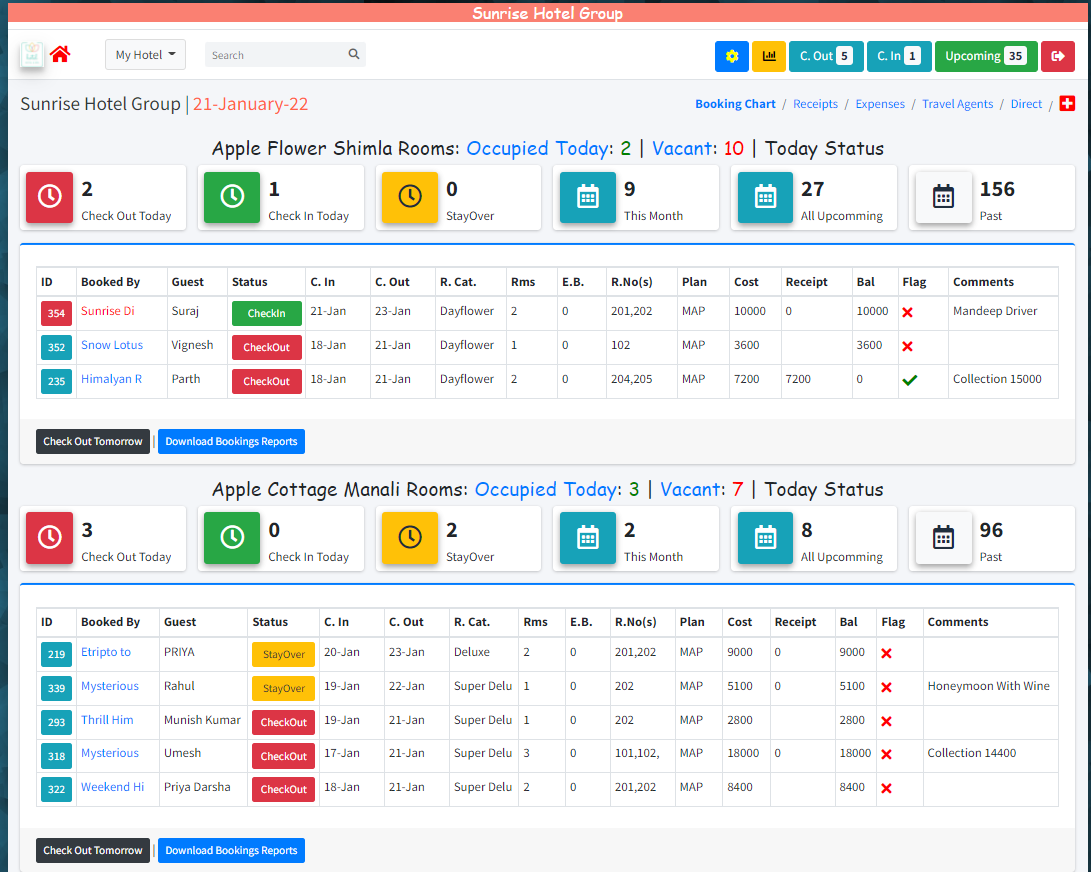Open booking ID 339
The width and height of the screenshot is (1091, 872).
56,688
